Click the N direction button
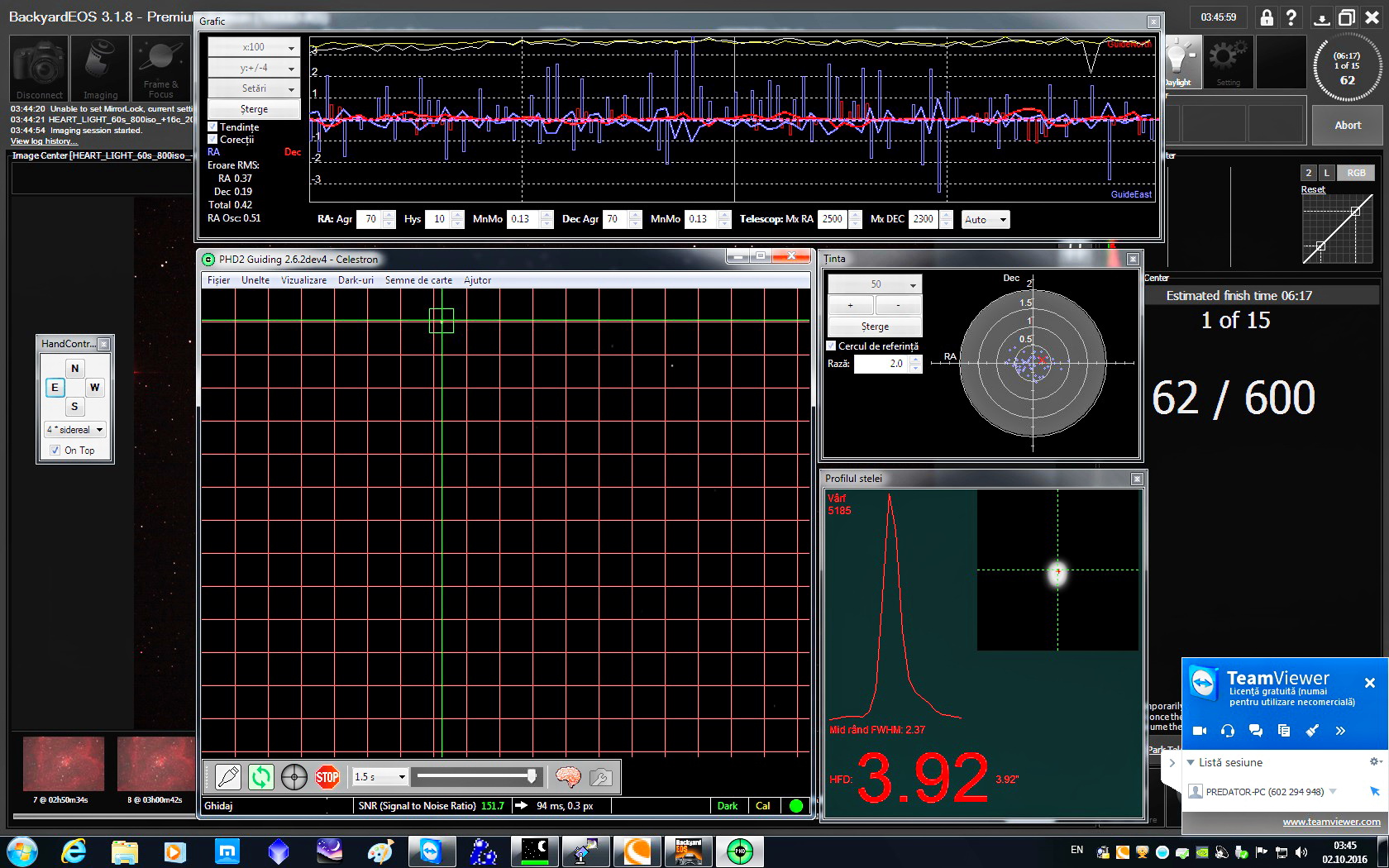Viewport: 1389px width, 868px height. [x=74, y=369]
